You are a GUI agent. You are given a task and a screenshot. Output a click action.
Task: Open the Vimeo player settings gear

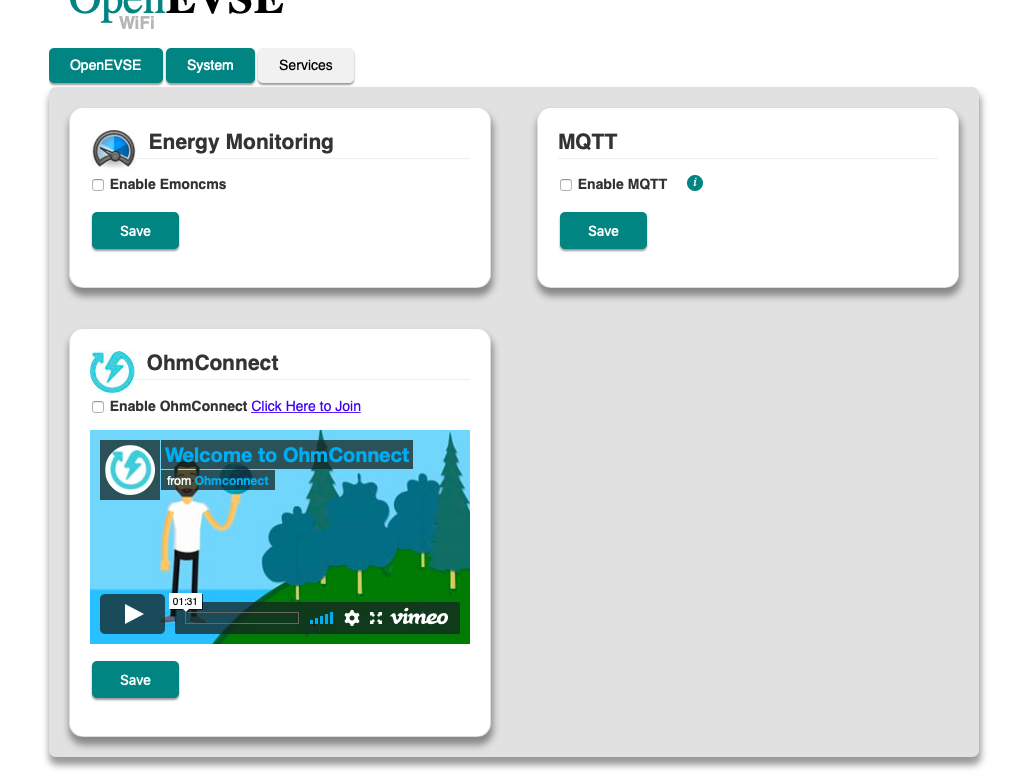click(352, 618)
